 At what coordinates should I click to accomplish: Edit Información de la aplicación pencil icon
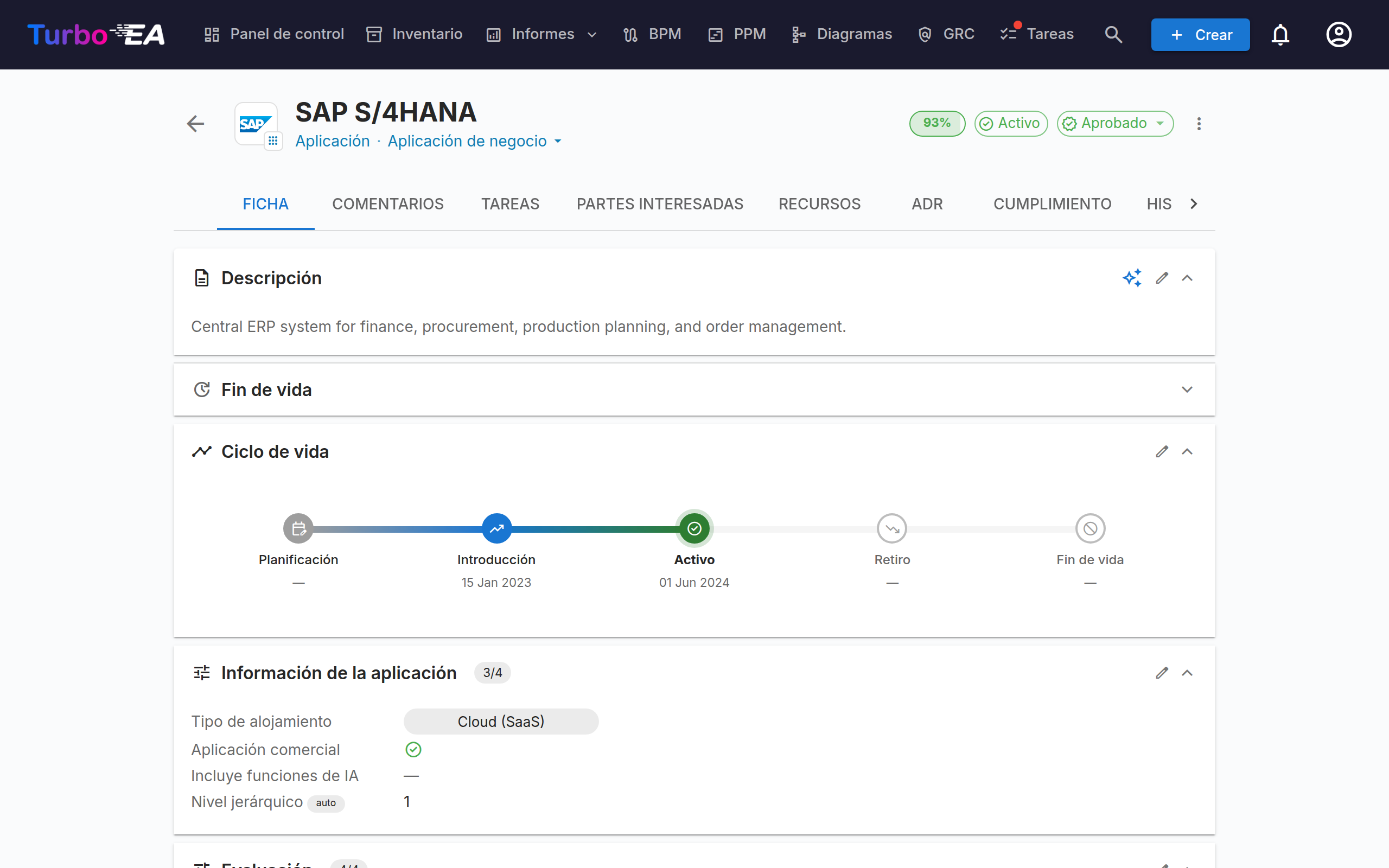pos(1162,673)
